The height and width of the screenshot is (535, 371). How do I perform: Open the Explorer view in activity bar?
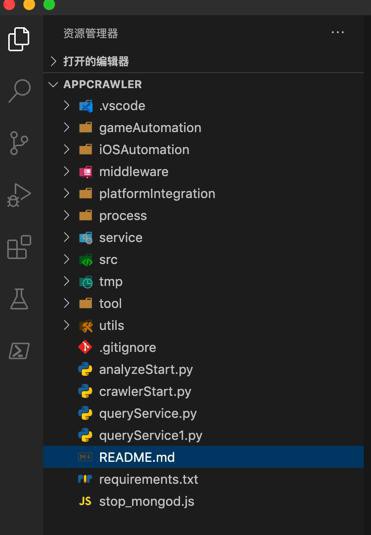point(19,39)
